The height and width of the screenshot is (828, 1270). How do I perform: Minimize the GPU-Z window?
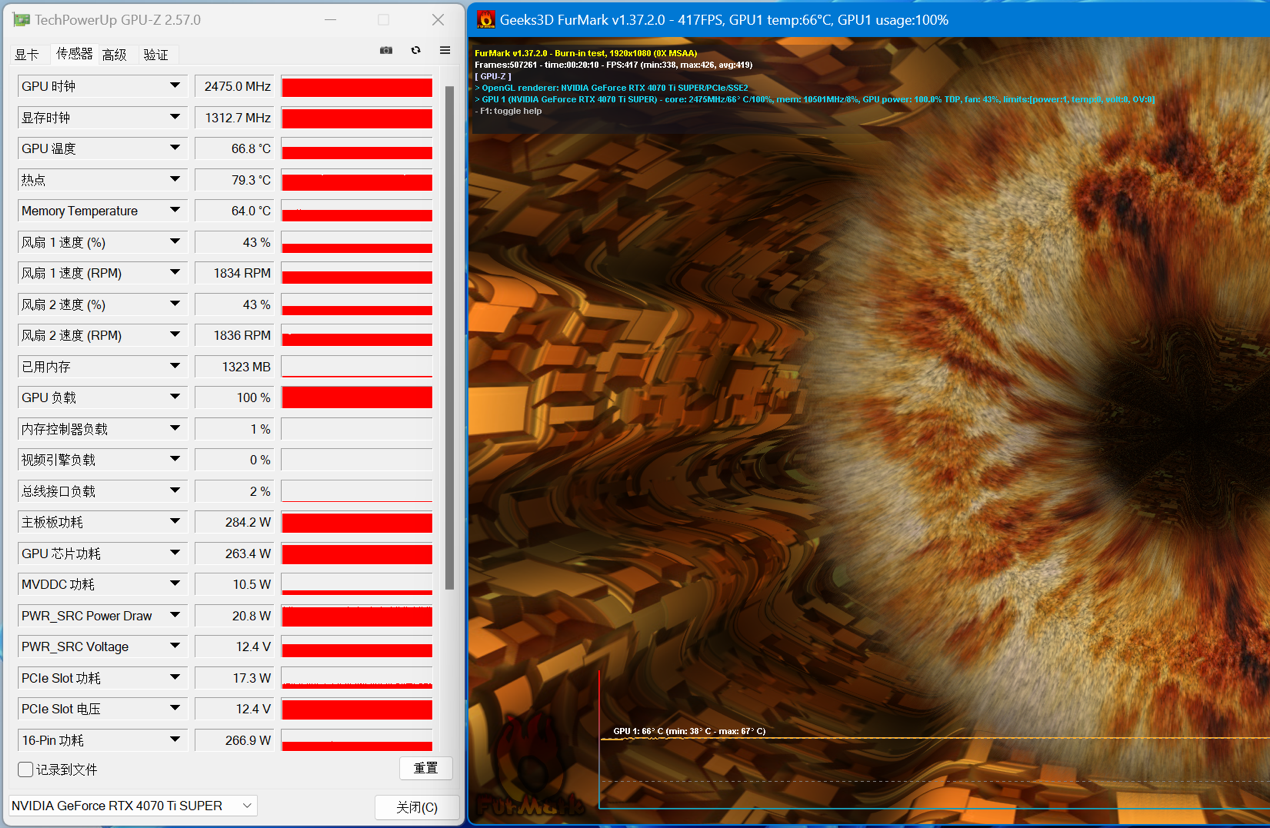[330, 20]
